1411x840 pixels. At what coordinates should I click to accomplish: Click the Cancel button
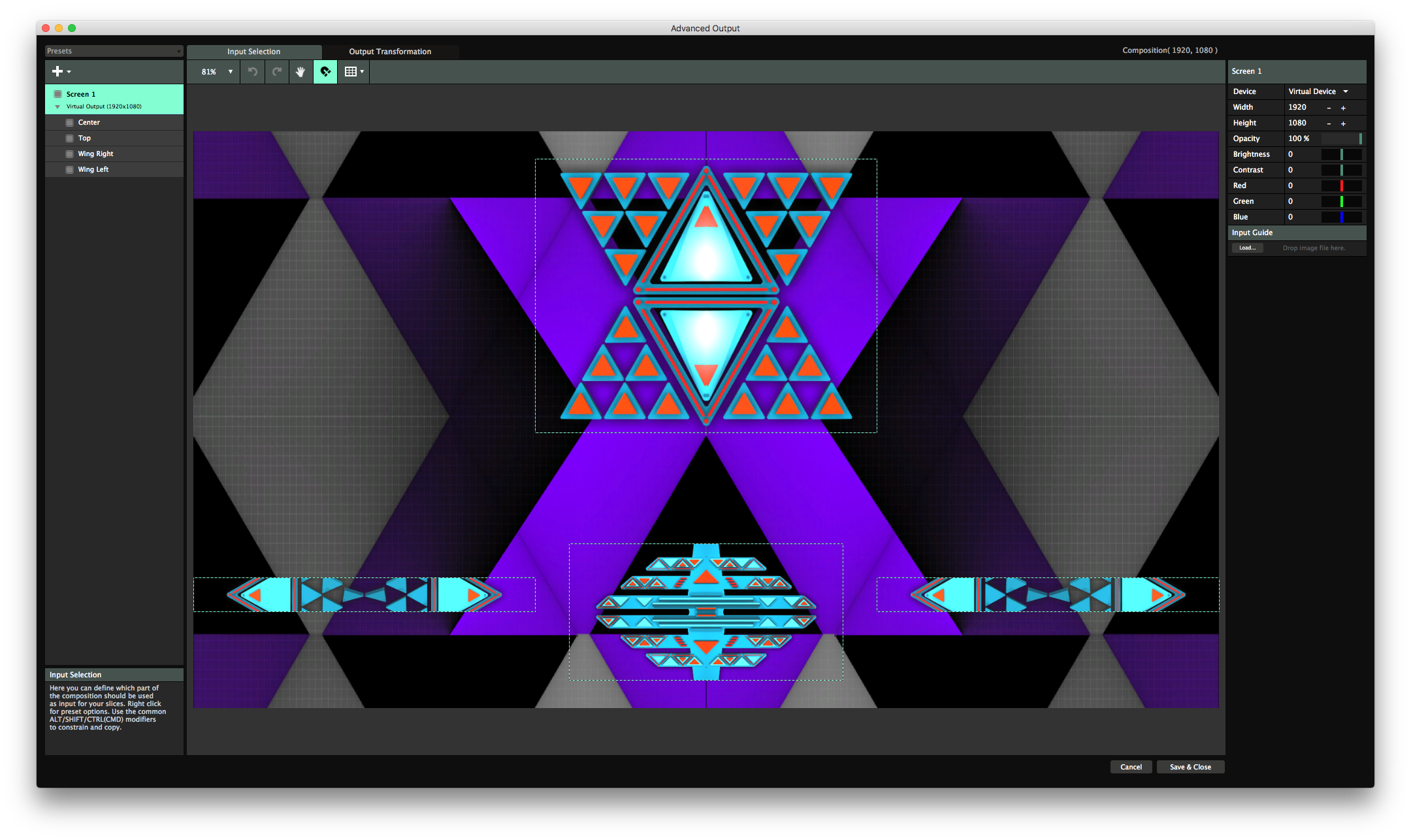pyautogui.click(x=1131, y=766)
